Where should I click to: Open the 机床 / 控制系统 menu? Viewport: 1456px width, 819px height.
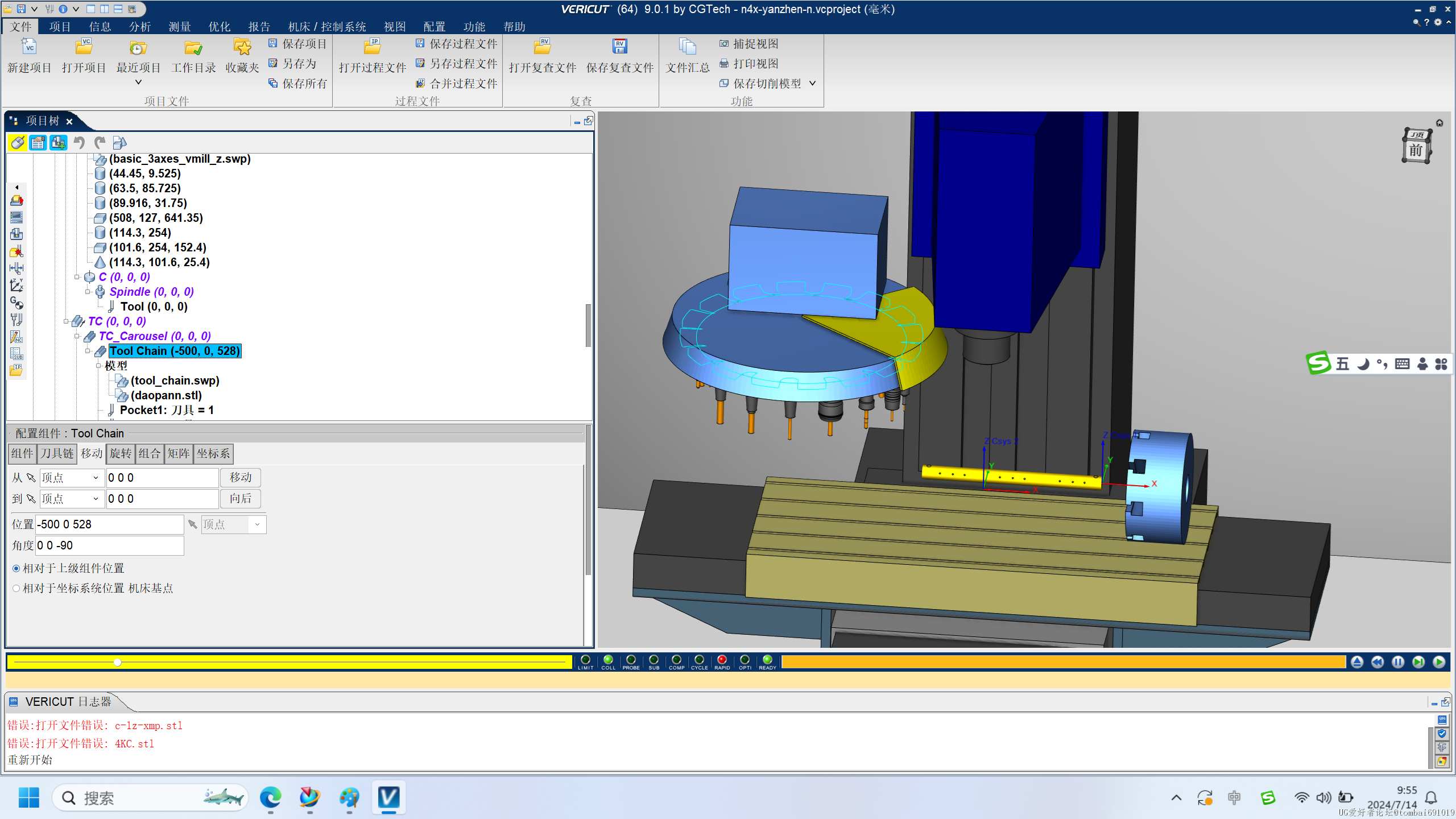(327, 27)
